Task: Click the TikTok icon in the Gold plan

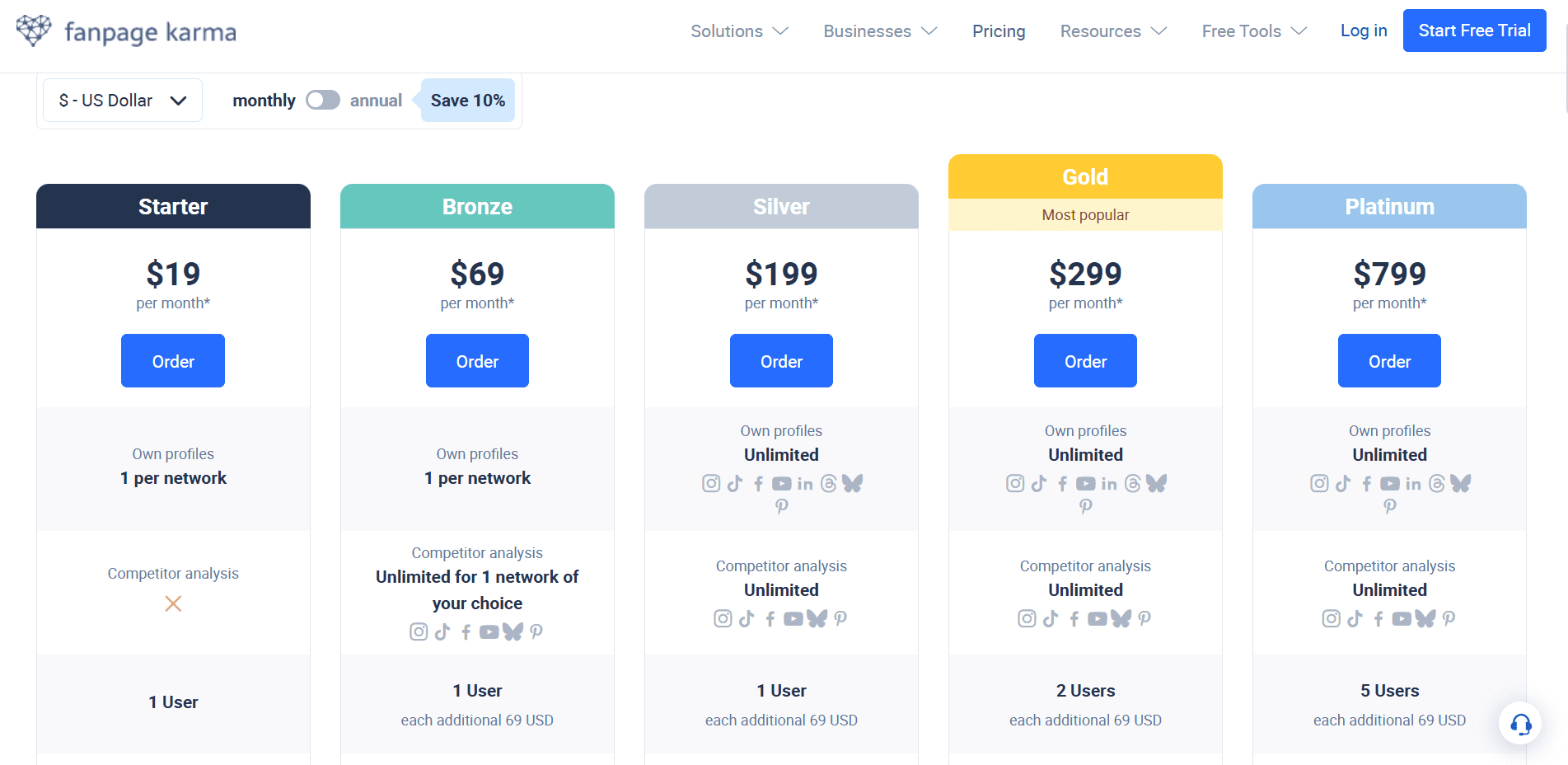Action: (1038, 483)
